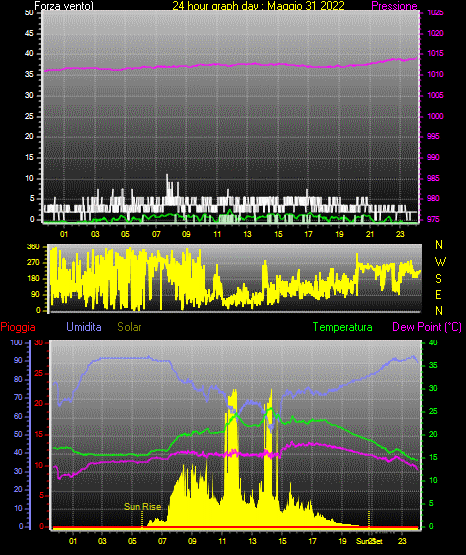Screen dimensions: 466x555
Task: Click the '1020' pressure axis value
Action: point(435,33)
